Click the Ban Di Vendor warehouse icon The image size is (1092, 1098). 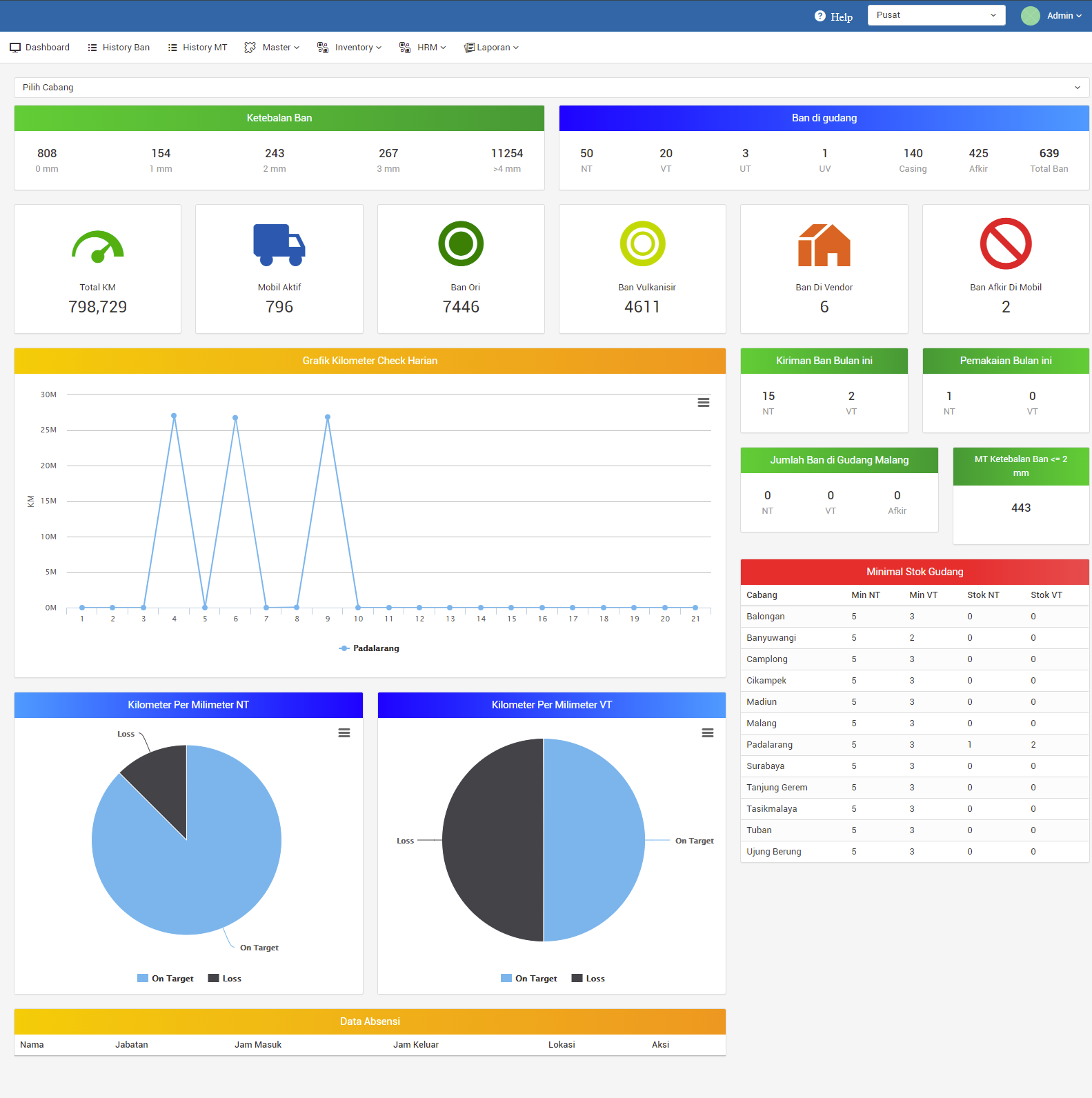pyautogui.click(x=824, y=245)
